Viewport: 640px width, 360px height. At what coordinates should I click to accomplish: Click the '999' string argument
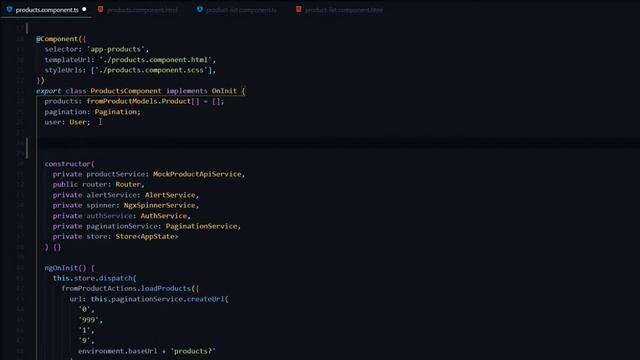(x=88, y=320)
